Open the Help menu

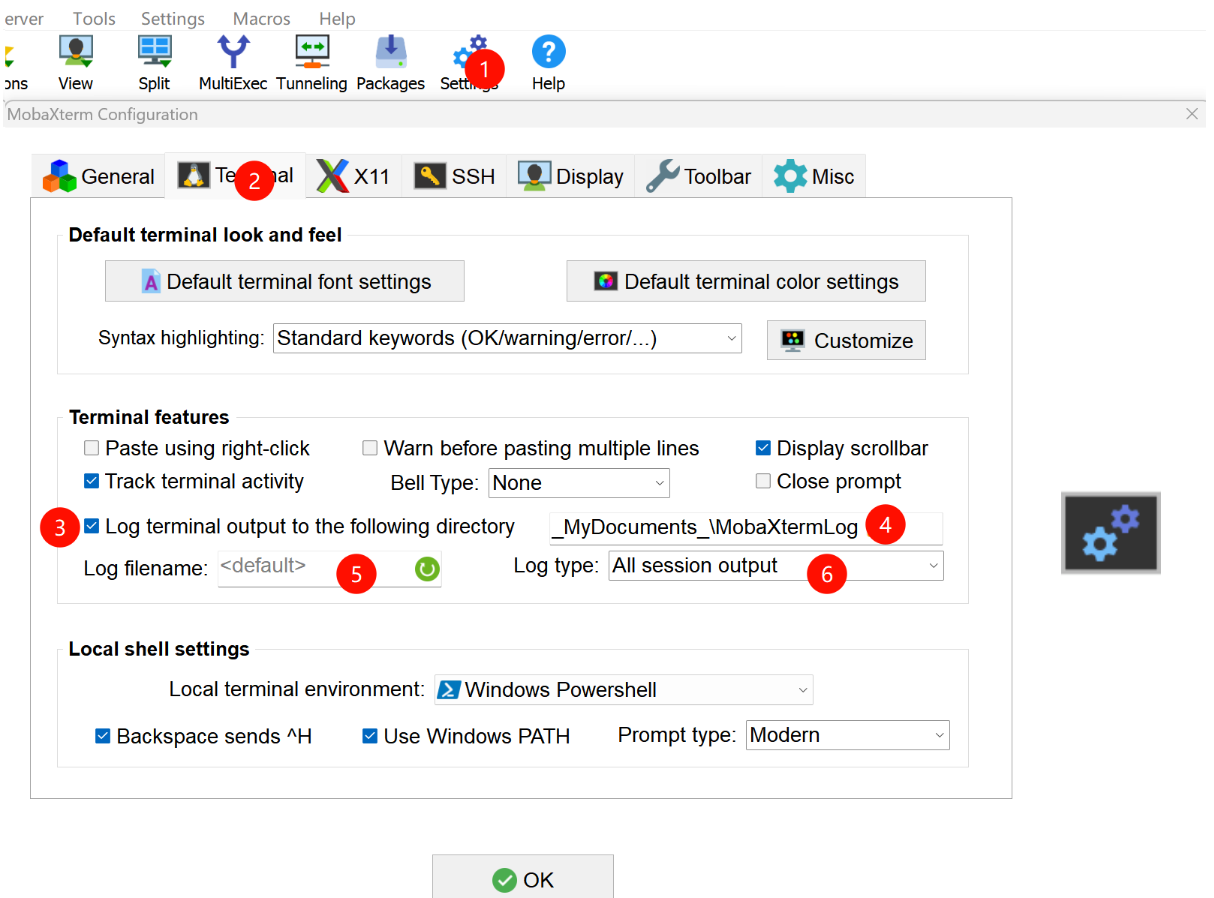[x=337, y=19]
